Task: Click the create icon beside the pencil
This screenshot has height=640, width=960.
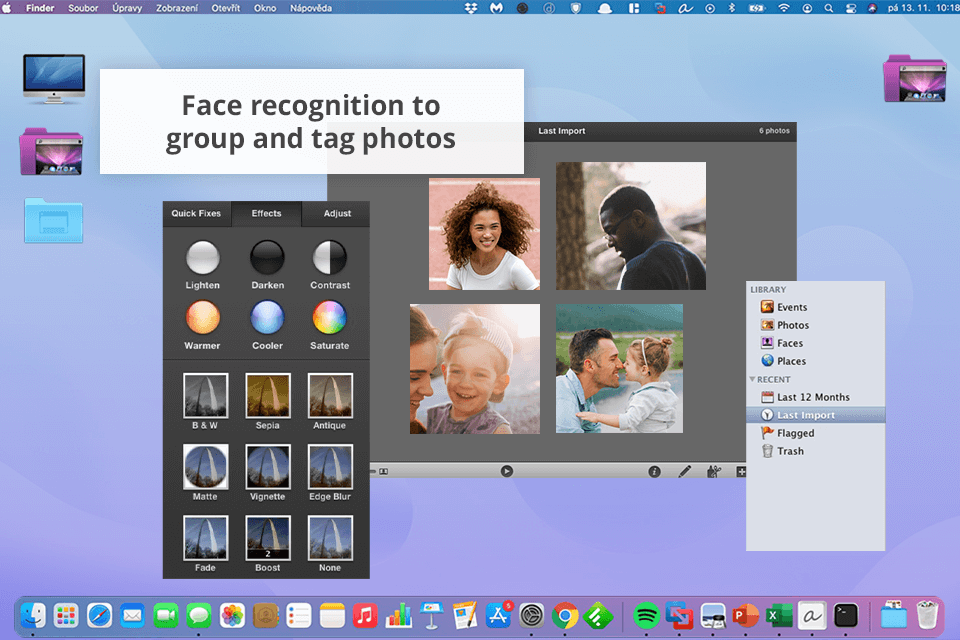Action: point(714,471)
